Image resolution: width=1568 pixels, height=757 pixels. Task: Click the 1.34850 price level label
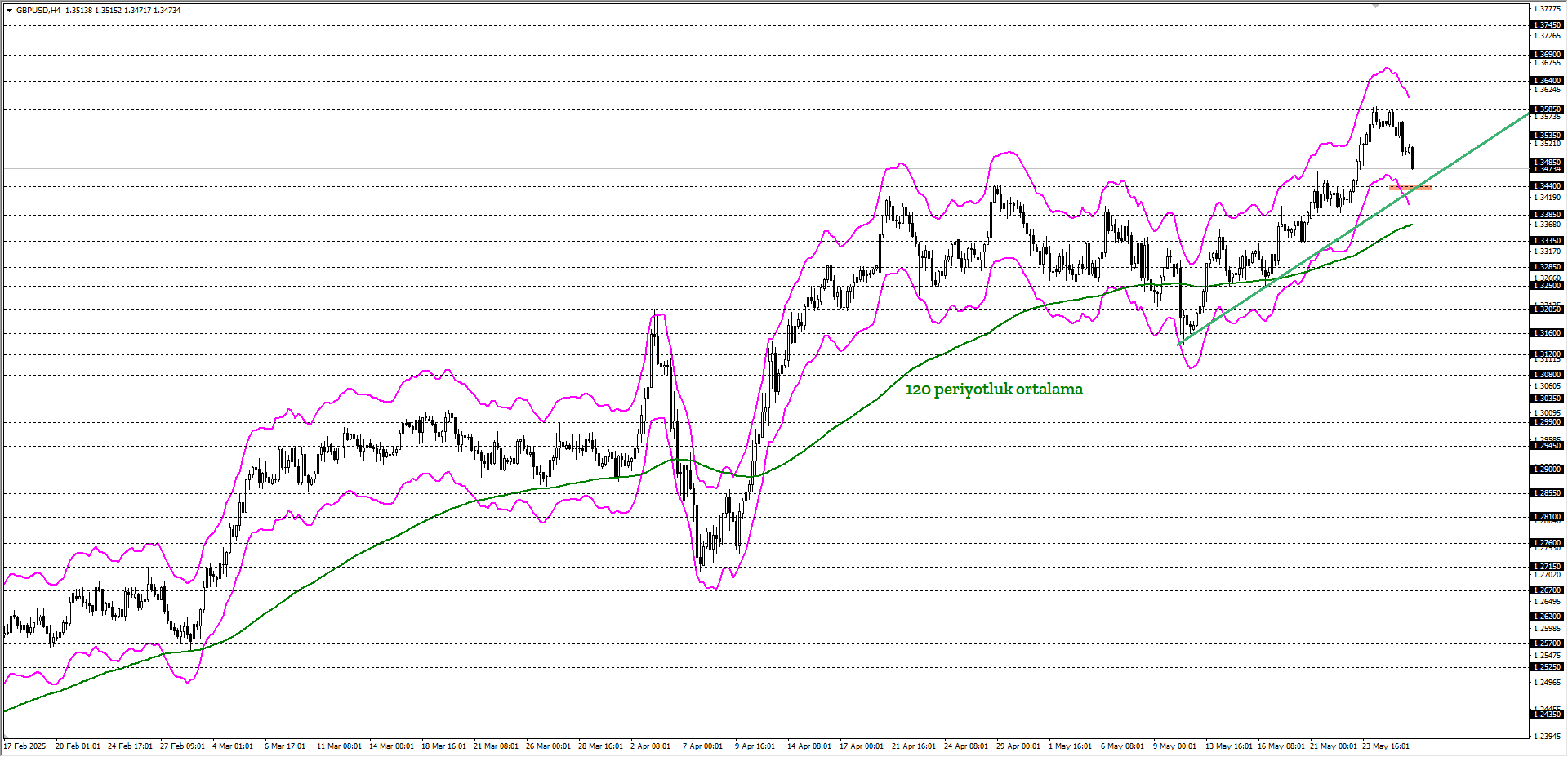[x=1547, y=163]
